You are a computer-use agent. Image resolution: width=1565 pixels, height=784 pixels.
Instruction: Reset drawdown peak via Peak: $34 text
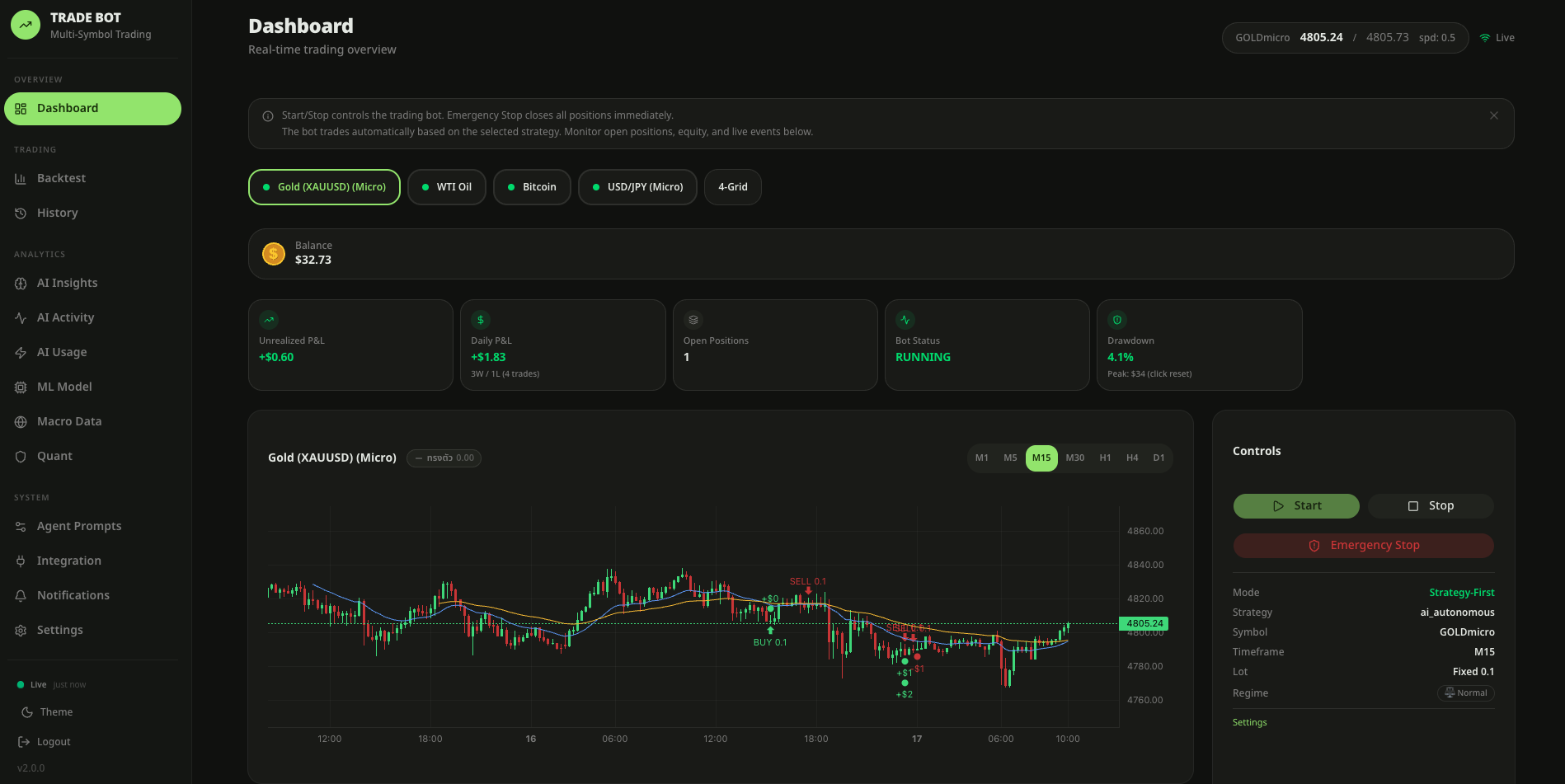pos(1149,374)
